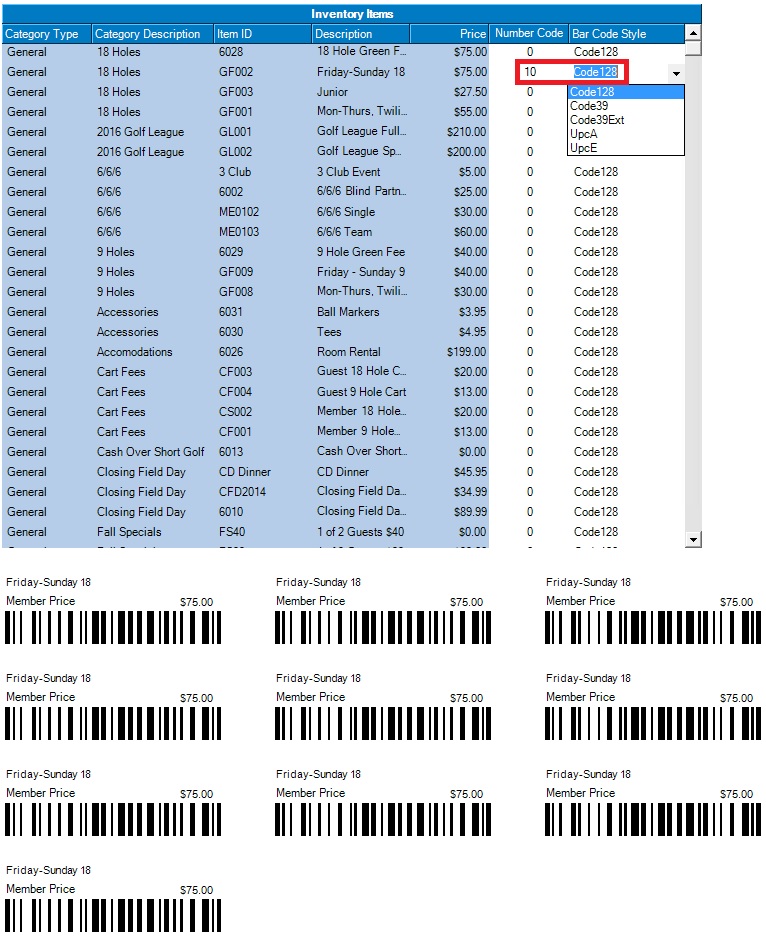The width and height of the screenshot is (766, 943).
Task: Select the ME0103 Item ID cell
Action: [x=239, y=232]
